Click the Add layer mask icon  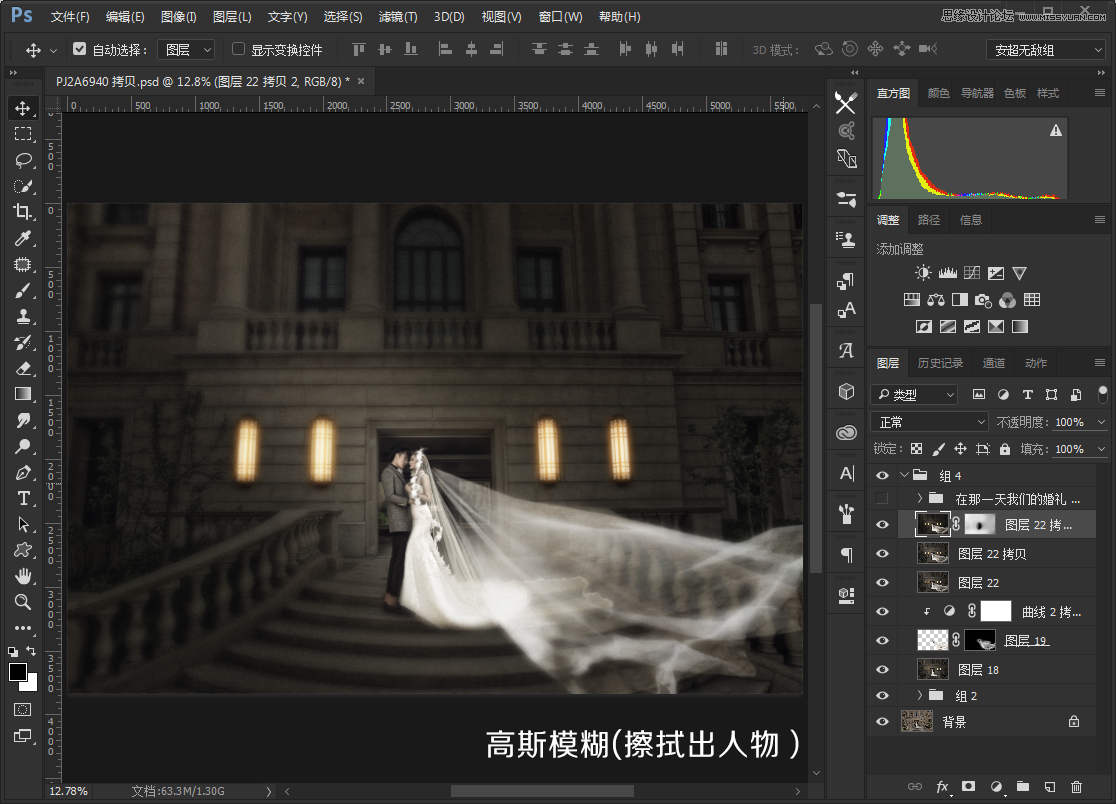968,788
